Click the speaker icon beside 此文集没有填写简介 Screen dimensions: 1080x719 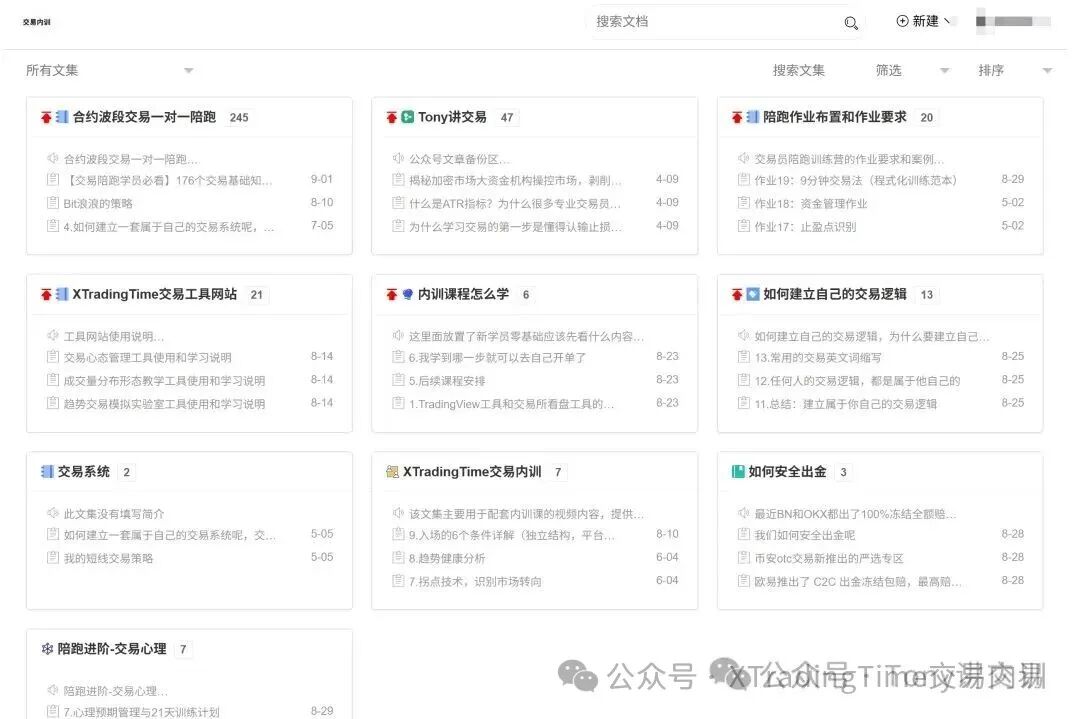tap(52, 513)
